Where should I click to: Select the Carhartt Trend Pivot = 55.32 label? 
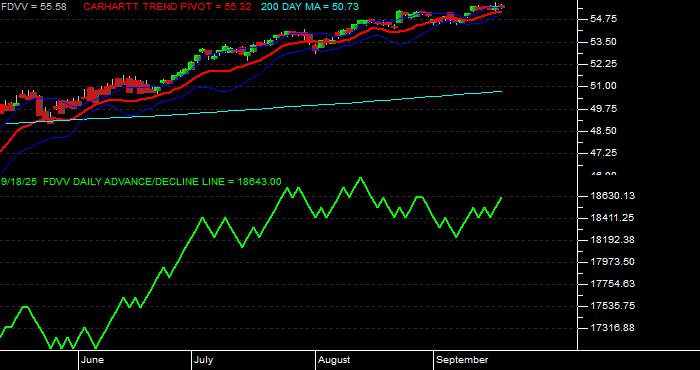click(x=167, y=7)
